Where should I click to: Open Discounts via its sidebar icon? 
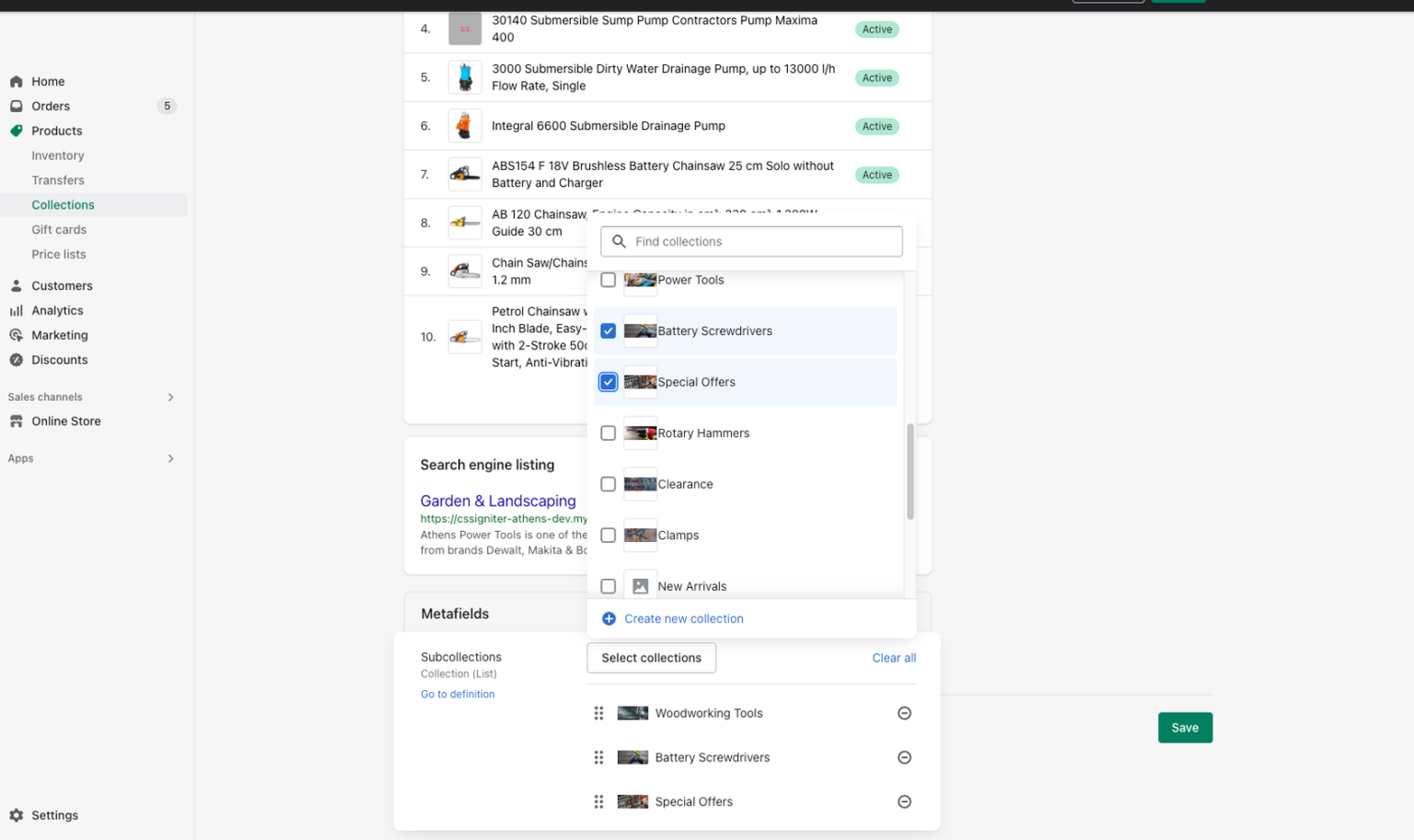pos(17,360)
